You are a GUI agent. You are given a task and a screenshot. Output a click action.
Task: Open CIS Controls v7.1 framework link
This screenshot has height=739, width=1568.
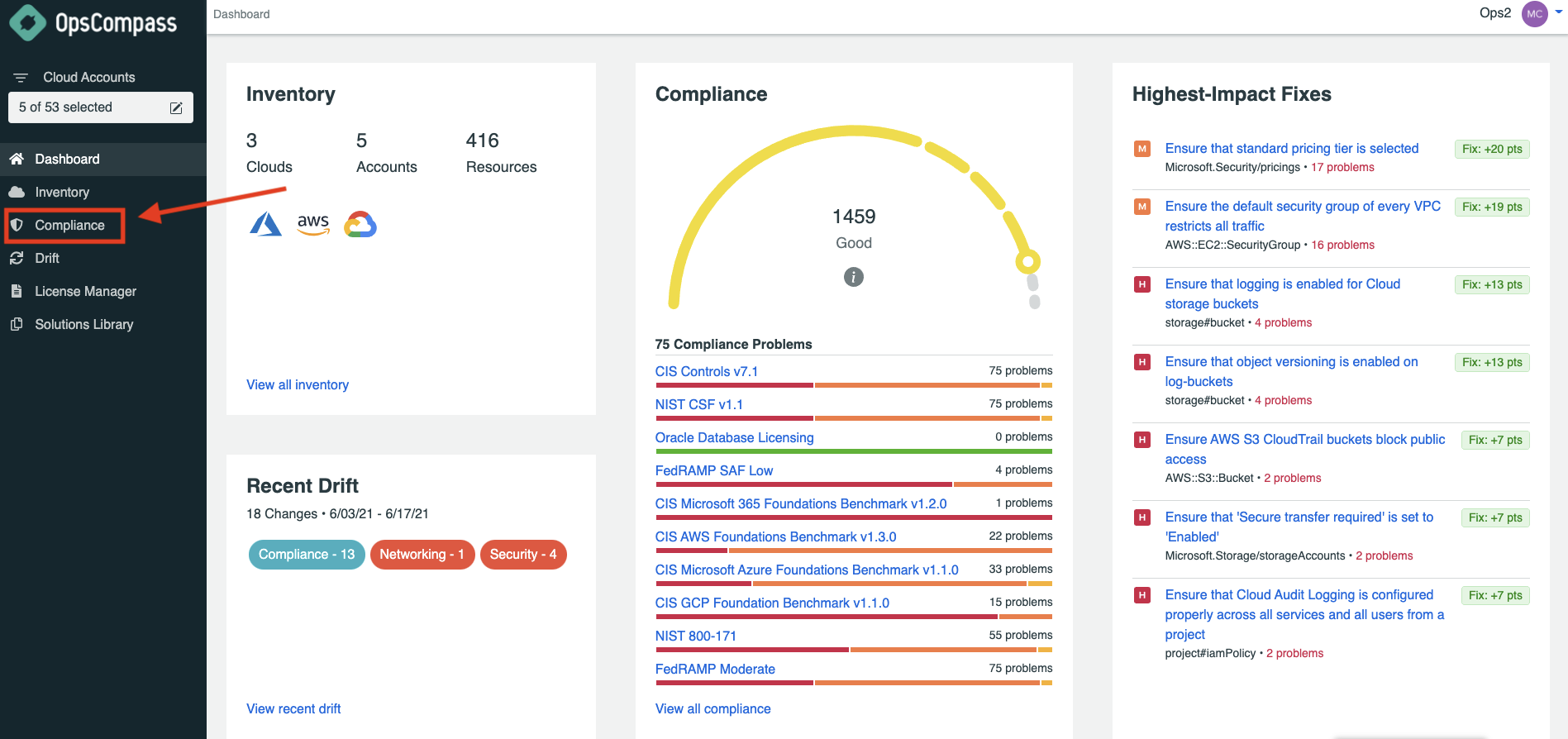click(707, 372)
